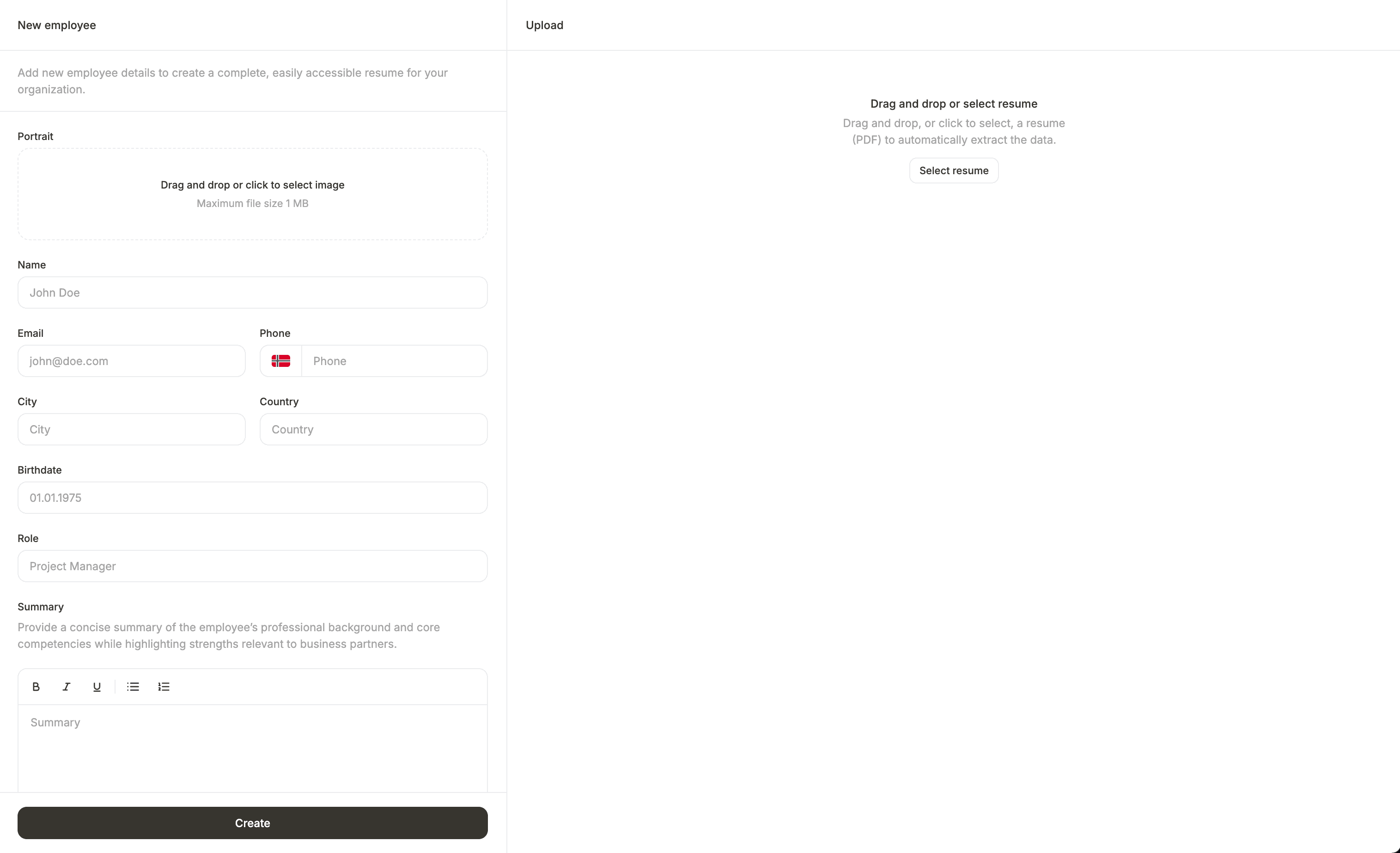Image resolution: width=1400 pixels, height=853 pixels.
Task: Focus the Name input field
Action: coord(252,292)
